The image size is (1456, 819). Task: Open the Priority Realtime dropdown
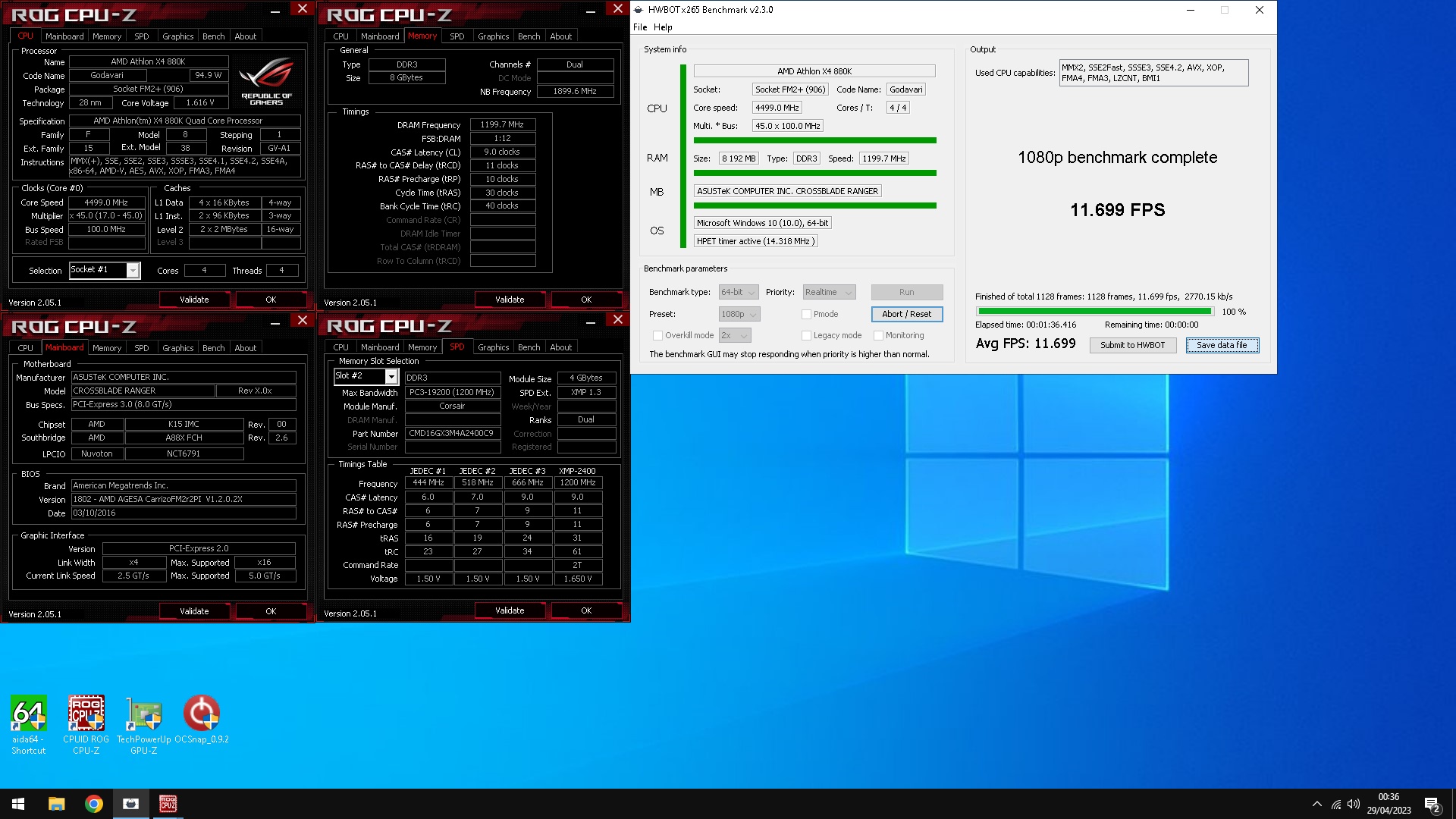coord(830,292)
